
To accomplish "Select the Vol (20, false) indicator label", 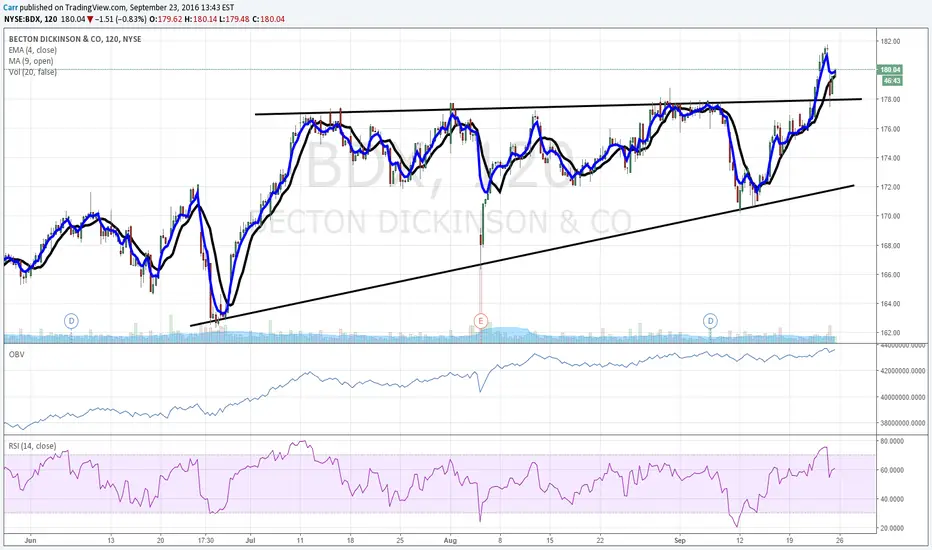I will coord(33,72).
